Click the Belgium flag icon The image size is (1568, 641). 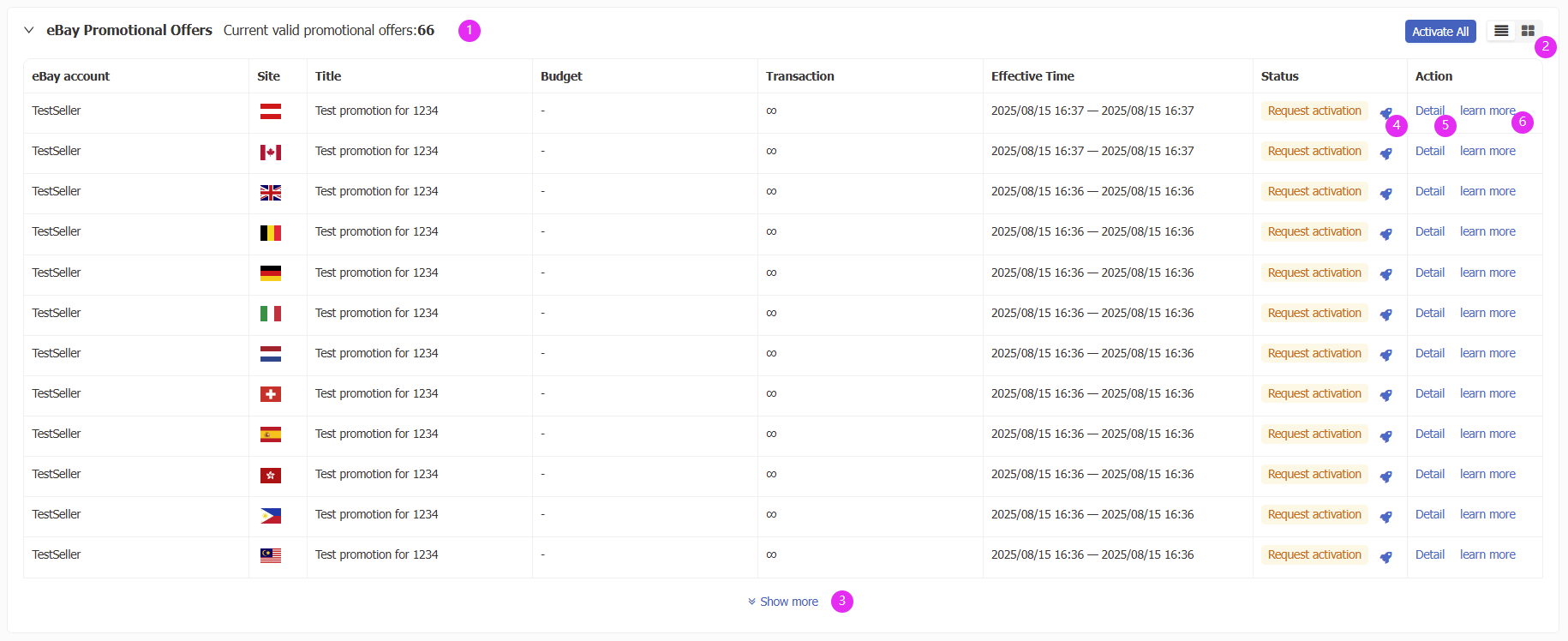[271, 233]
